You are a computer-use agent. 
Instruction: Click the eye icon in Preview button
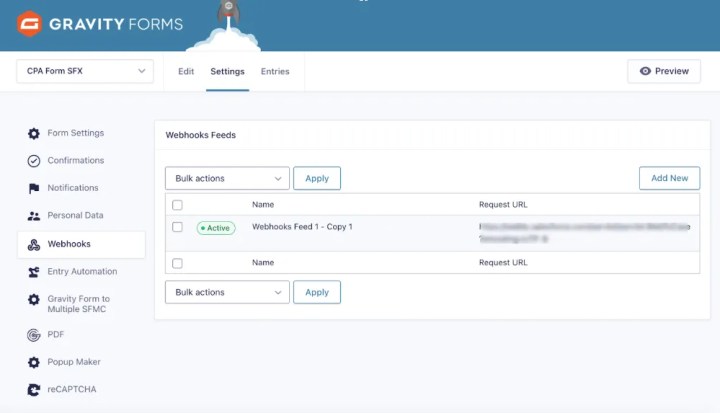coord(645,71)
